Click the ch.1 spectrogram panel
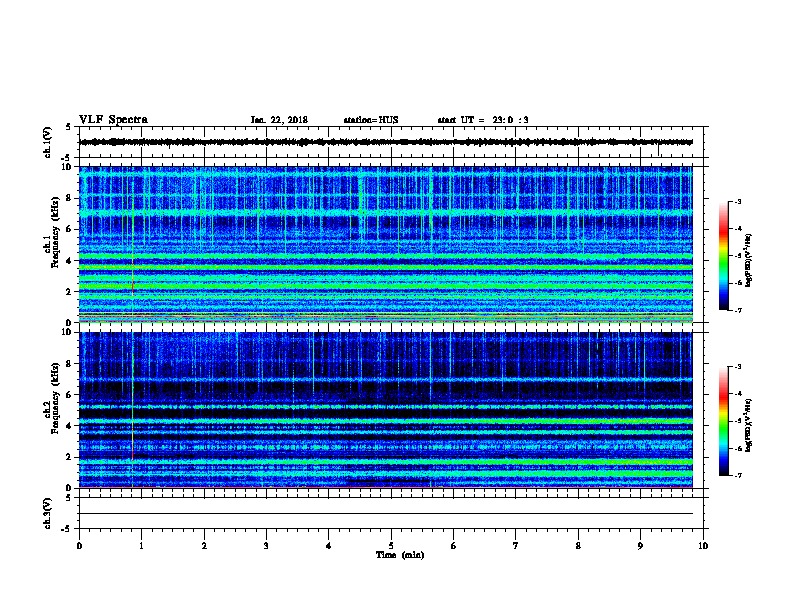The height and width of the screenshot is (612, 792). pyautogui.click(x=386, y=244)
